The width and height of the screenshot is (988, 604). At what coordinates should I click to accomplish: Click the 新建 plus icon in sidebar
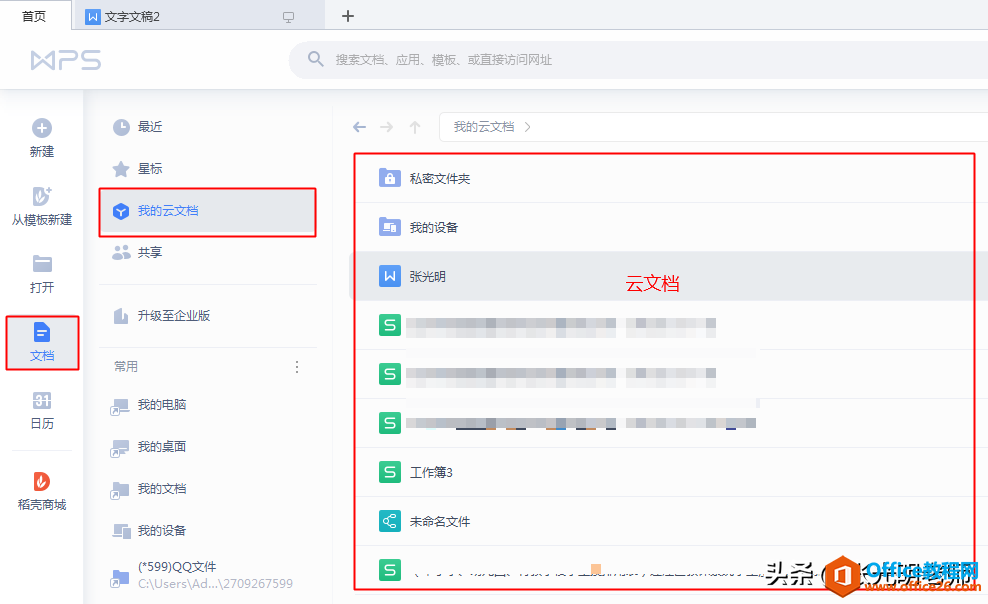tap(42, 128)
